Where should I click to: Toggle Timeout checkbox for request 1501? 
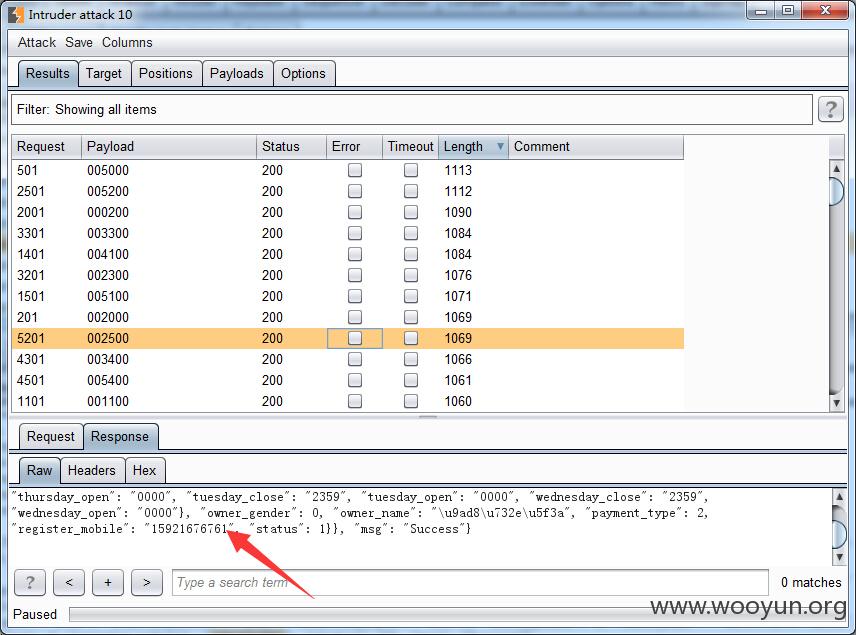[x=411, y=296]
